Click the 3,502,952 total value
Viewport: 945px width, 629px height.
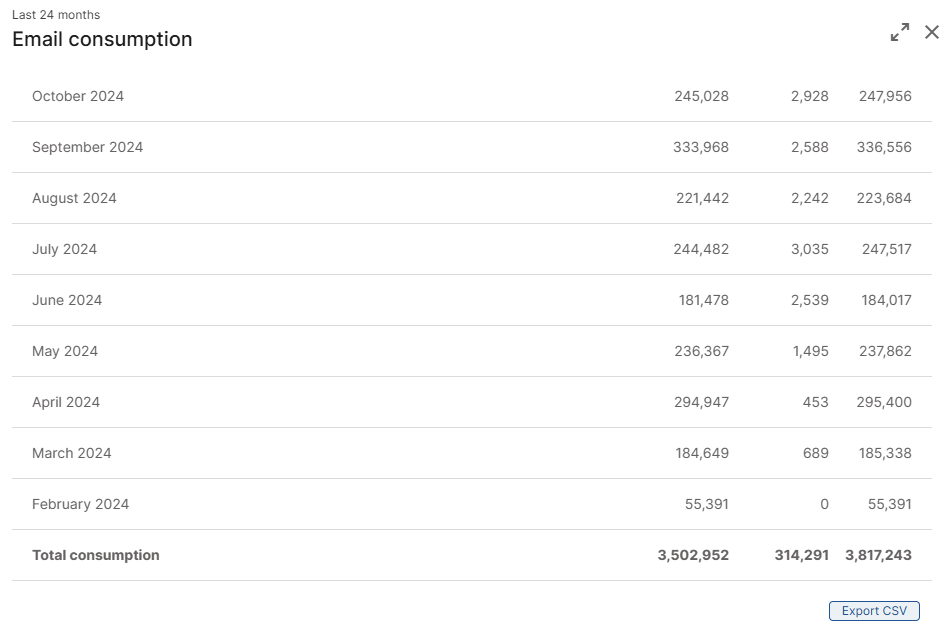693,555
